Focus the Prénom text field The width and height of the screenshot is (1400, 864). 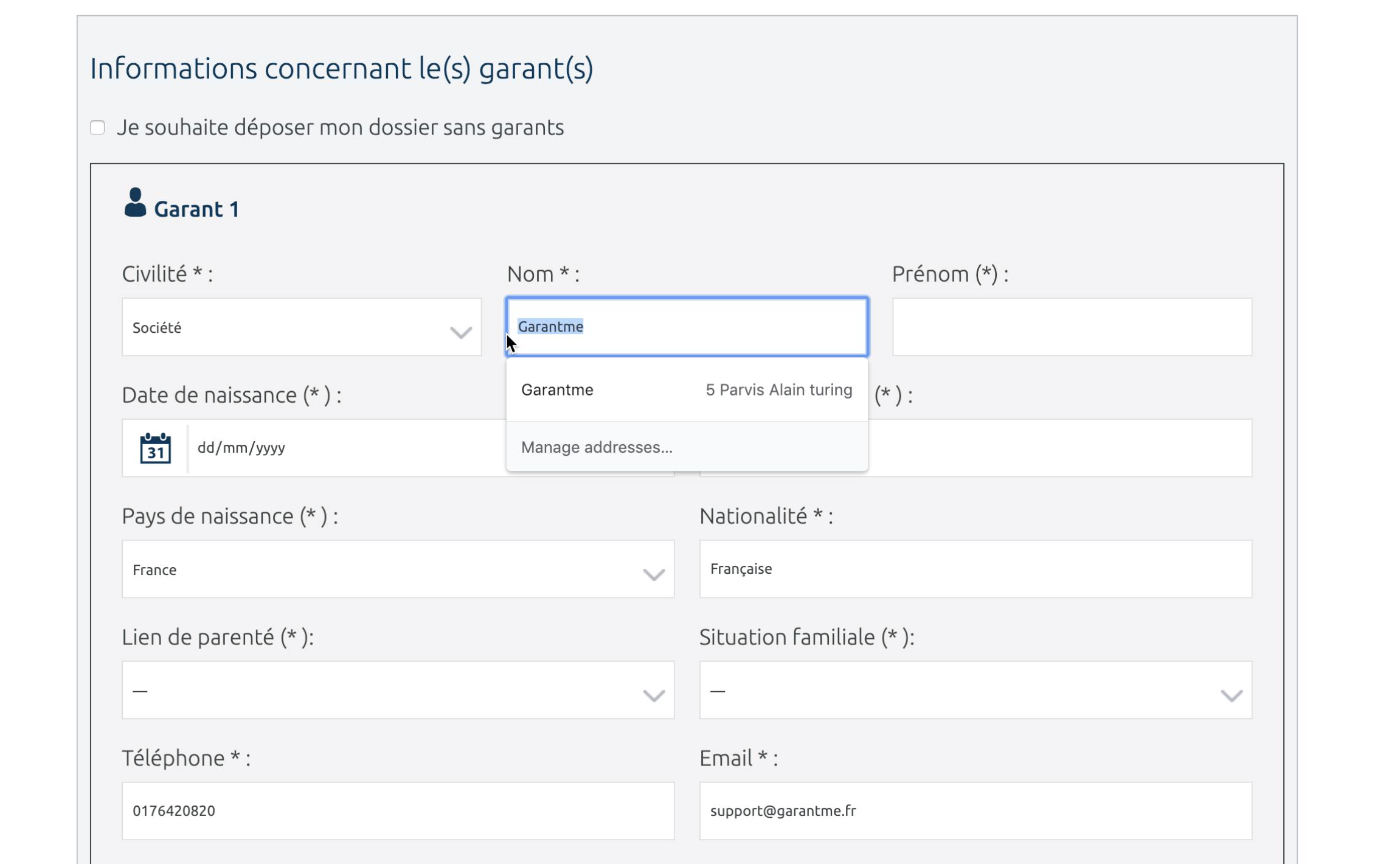coord(1072,327)
